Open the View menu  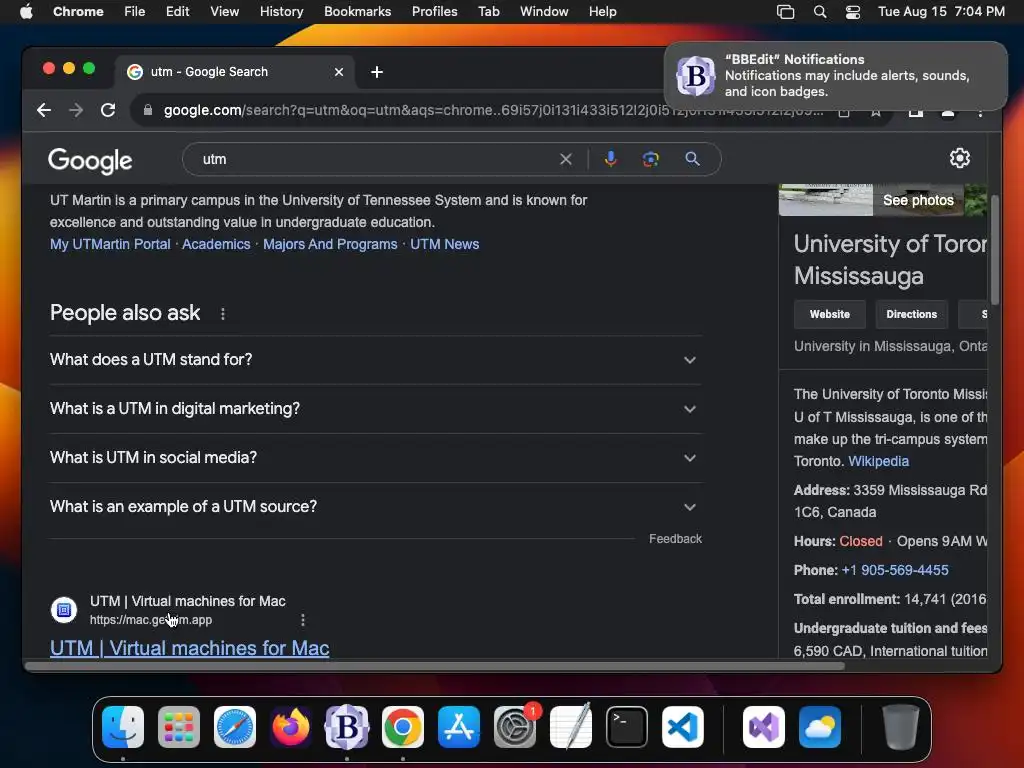coord(224,12)
